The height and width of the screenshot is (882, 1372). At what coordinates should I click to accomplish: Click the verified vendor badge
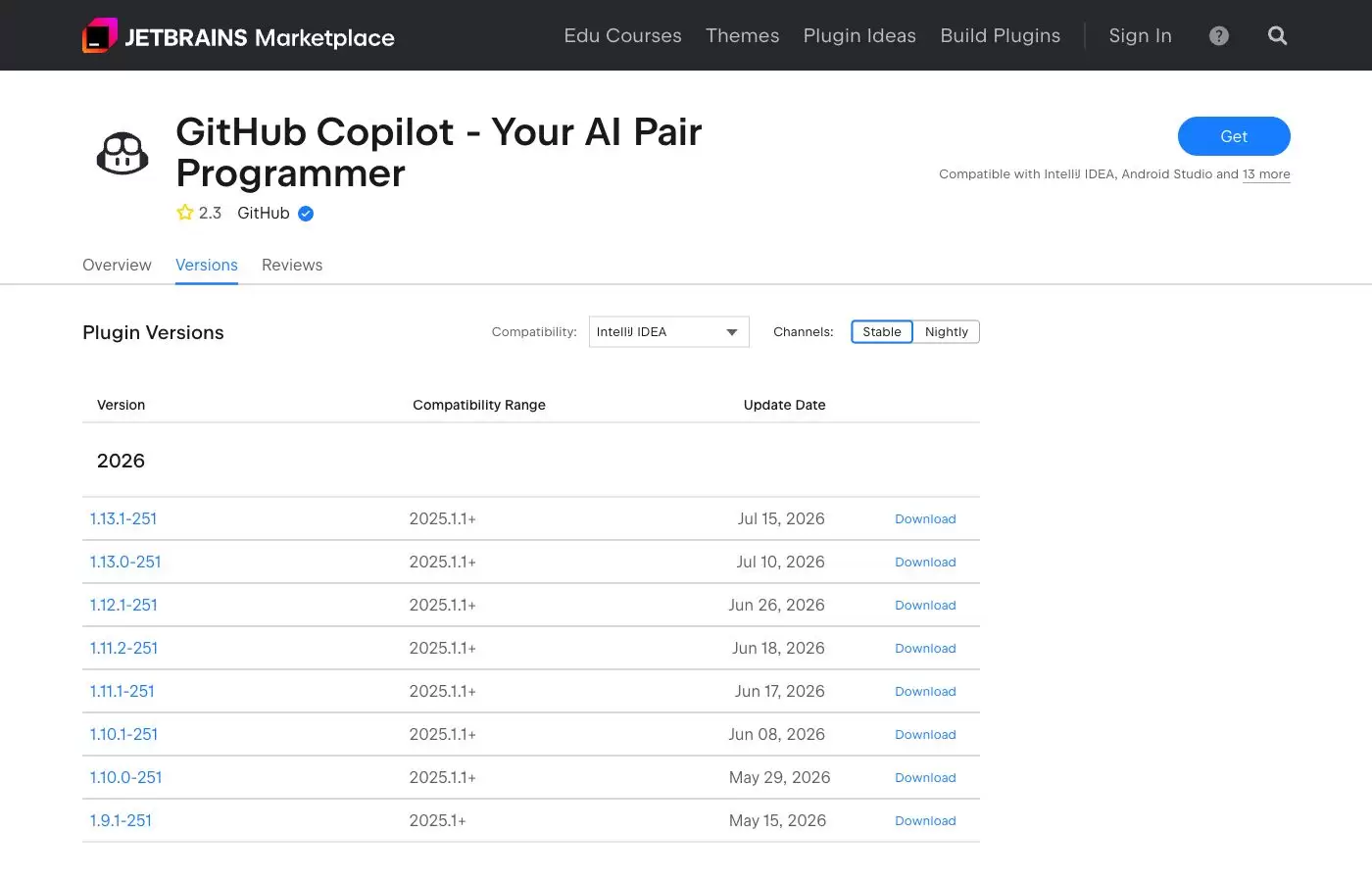306,214
